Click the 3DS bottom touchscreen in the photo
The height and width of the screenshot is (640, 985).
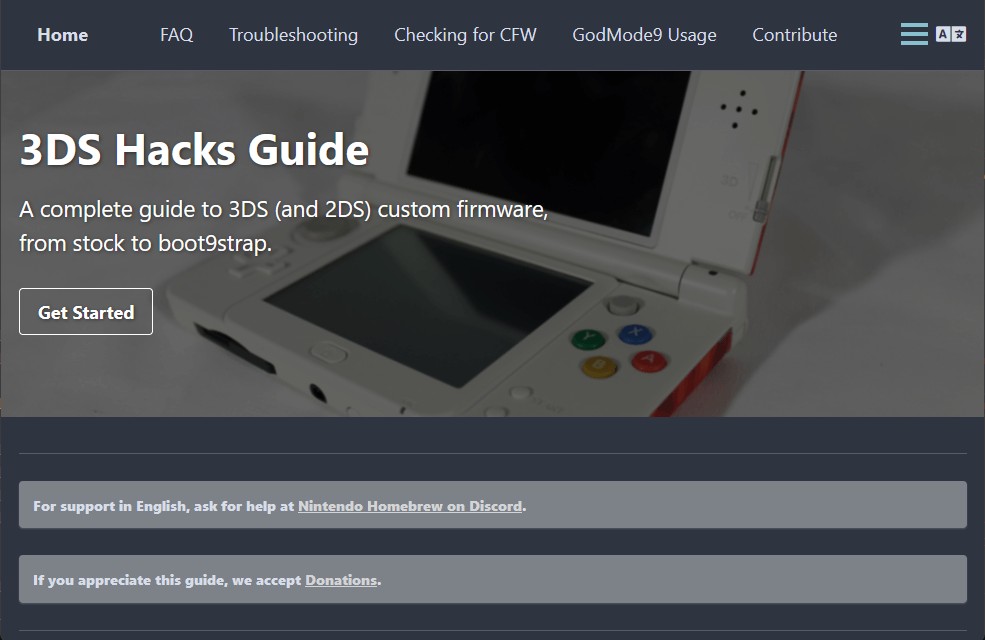coord(430,298)
